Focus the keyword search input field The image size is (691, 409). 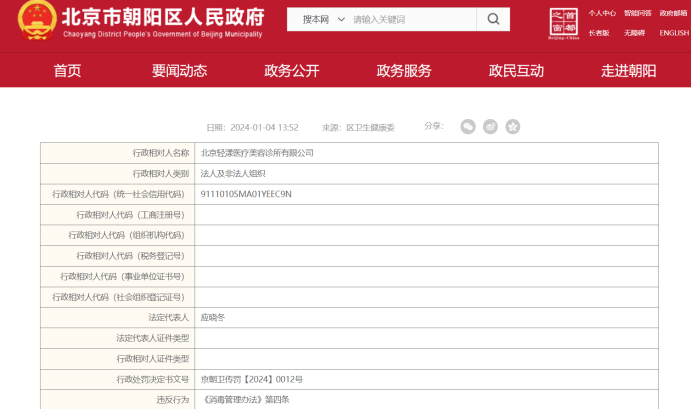[413, 19]
